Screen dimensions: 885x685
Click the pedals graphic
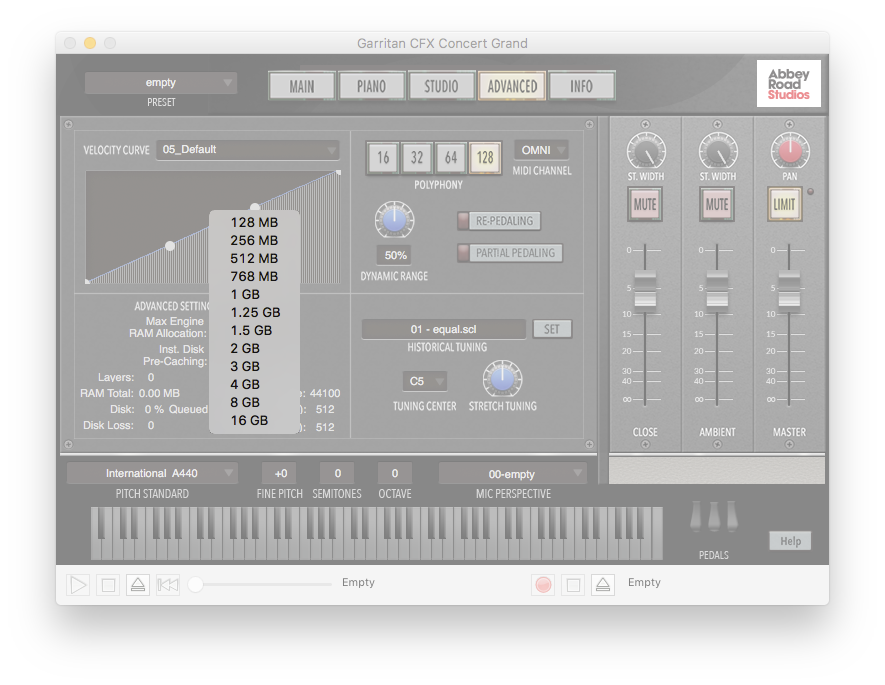(x=713, y=516)
